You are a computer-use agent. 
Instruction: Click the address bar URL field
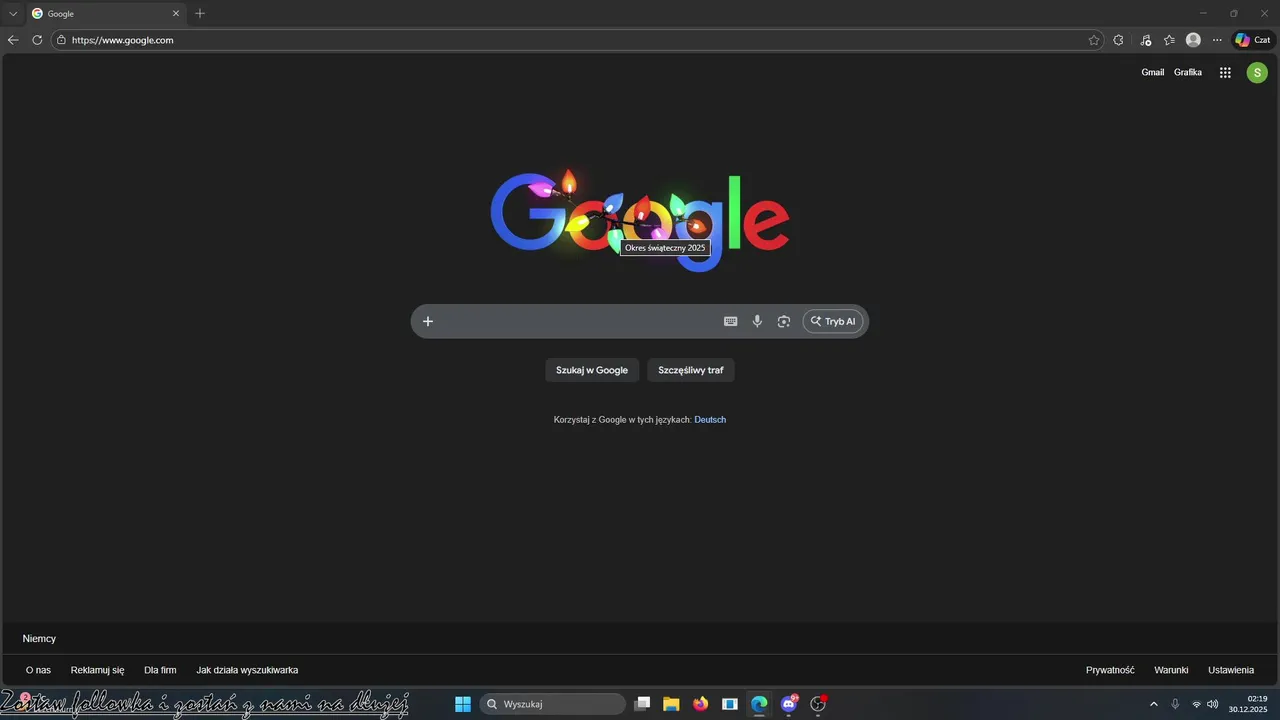point(575,40)
